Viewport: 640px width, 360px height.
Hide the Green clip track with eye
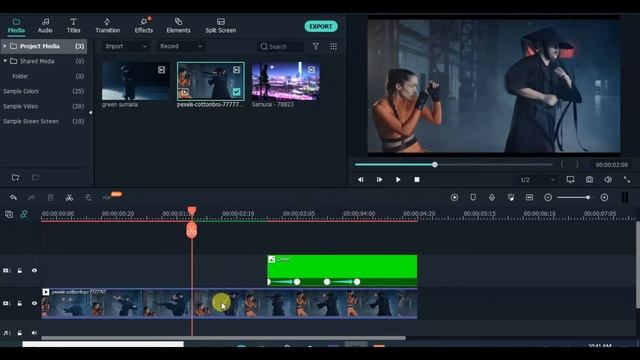pos(34,271)
